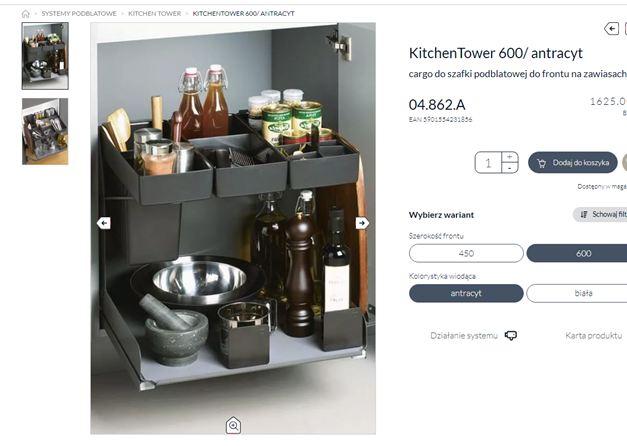Screen dimensions: 627x446
Task: Select the first product thumbnail
Action: click(x=45, y=56)
